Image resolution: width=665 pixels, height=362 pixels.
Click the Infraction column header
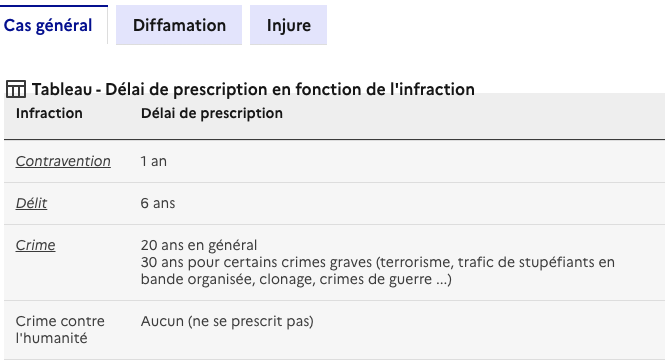pos(49,114)
